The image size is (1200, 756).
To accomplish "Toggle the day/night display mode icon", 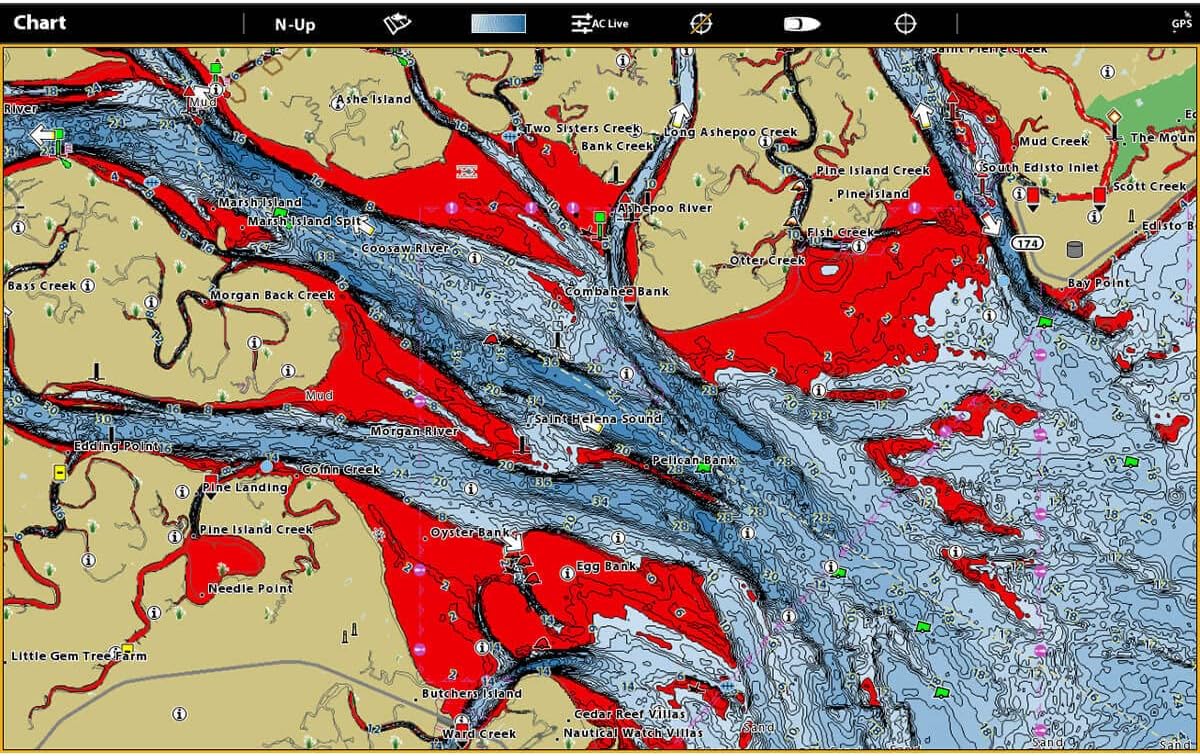I will click(800, 21).
